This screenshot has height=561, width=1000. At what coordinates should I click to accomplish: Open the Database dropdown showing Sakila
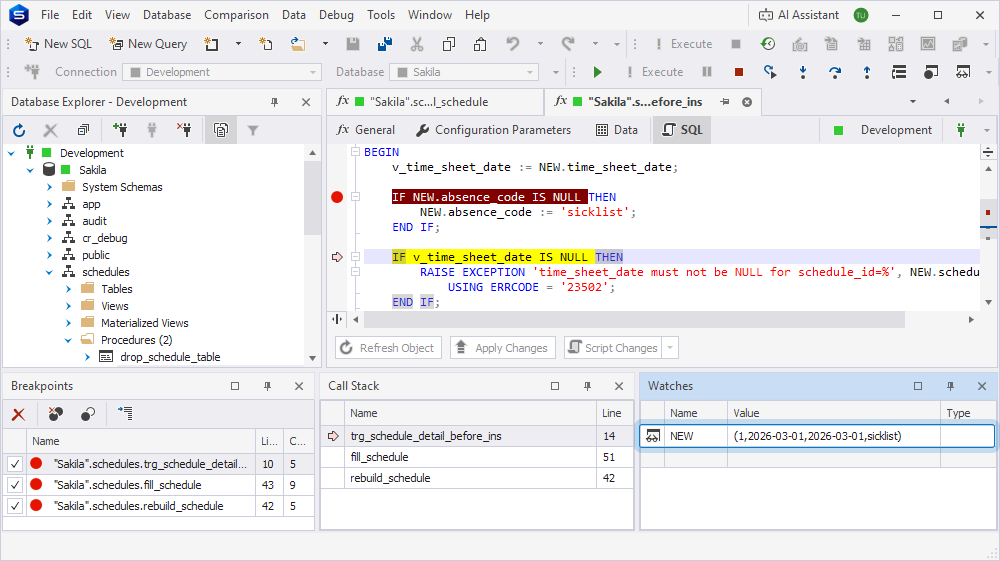(x=464, y=72)
